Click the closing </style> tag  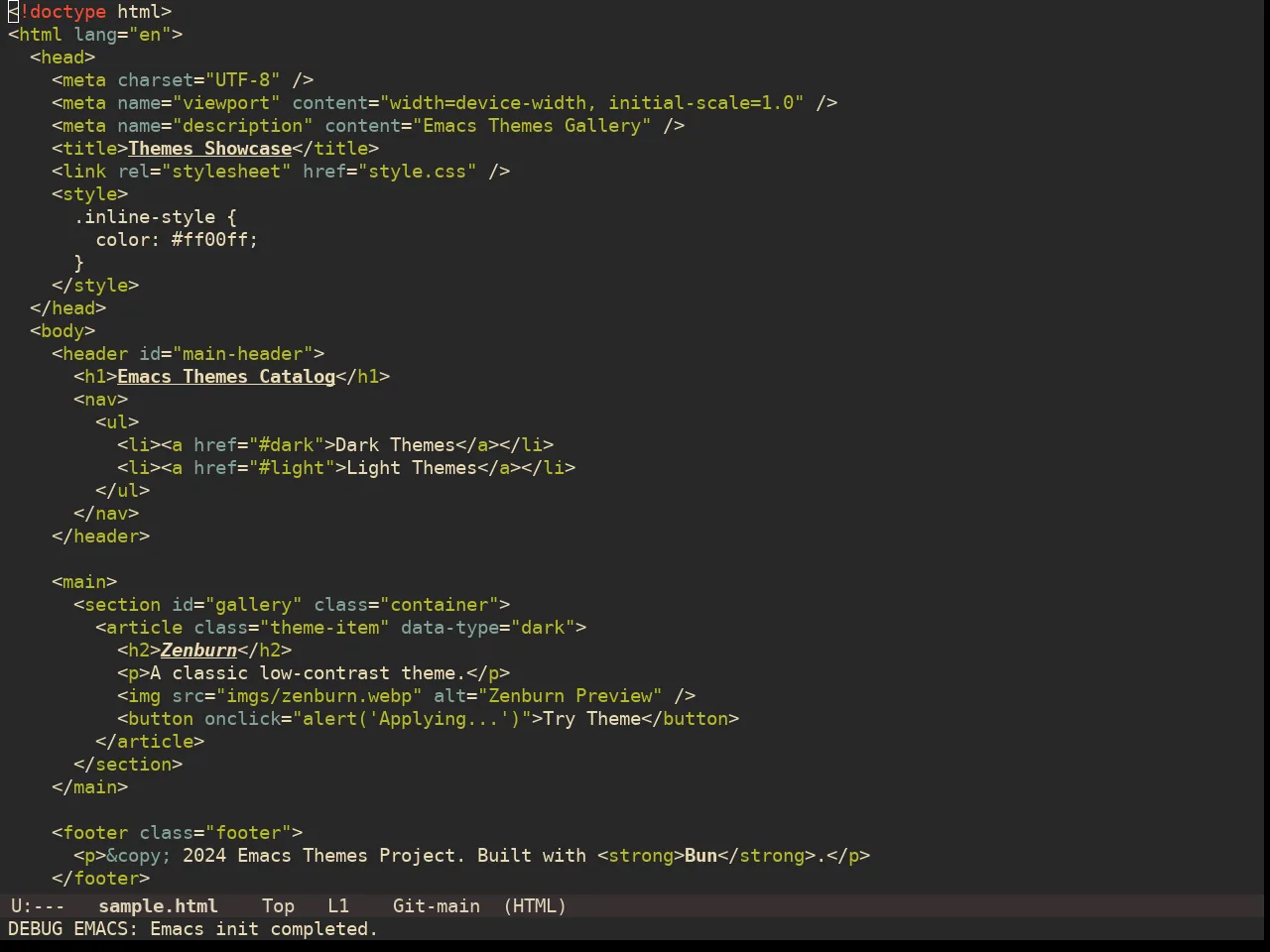coord(95,286)
